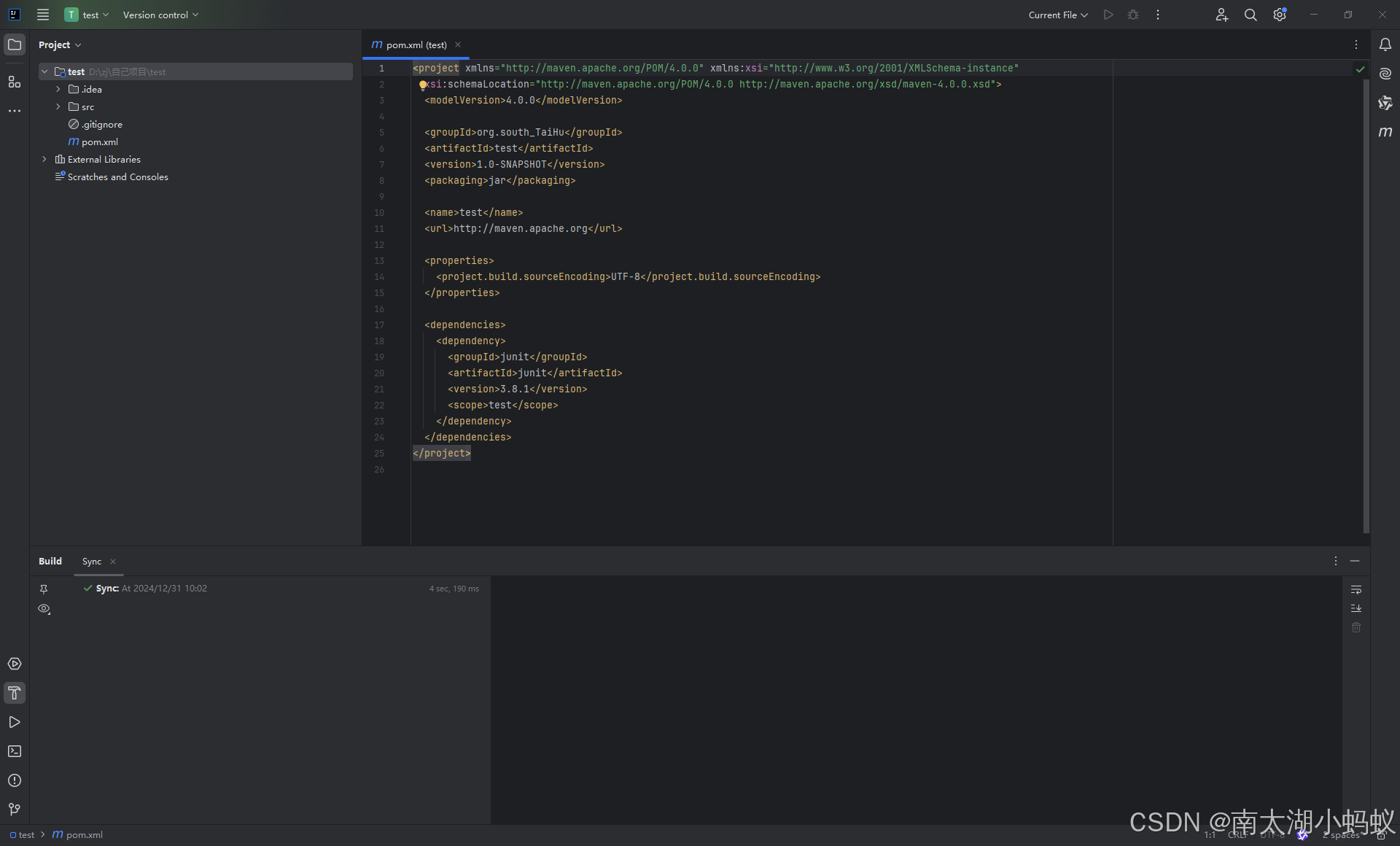Click the pom.xml breadcrumb in status bar
The width and height of the screenshot is (1400, 846).
point(84,835)
